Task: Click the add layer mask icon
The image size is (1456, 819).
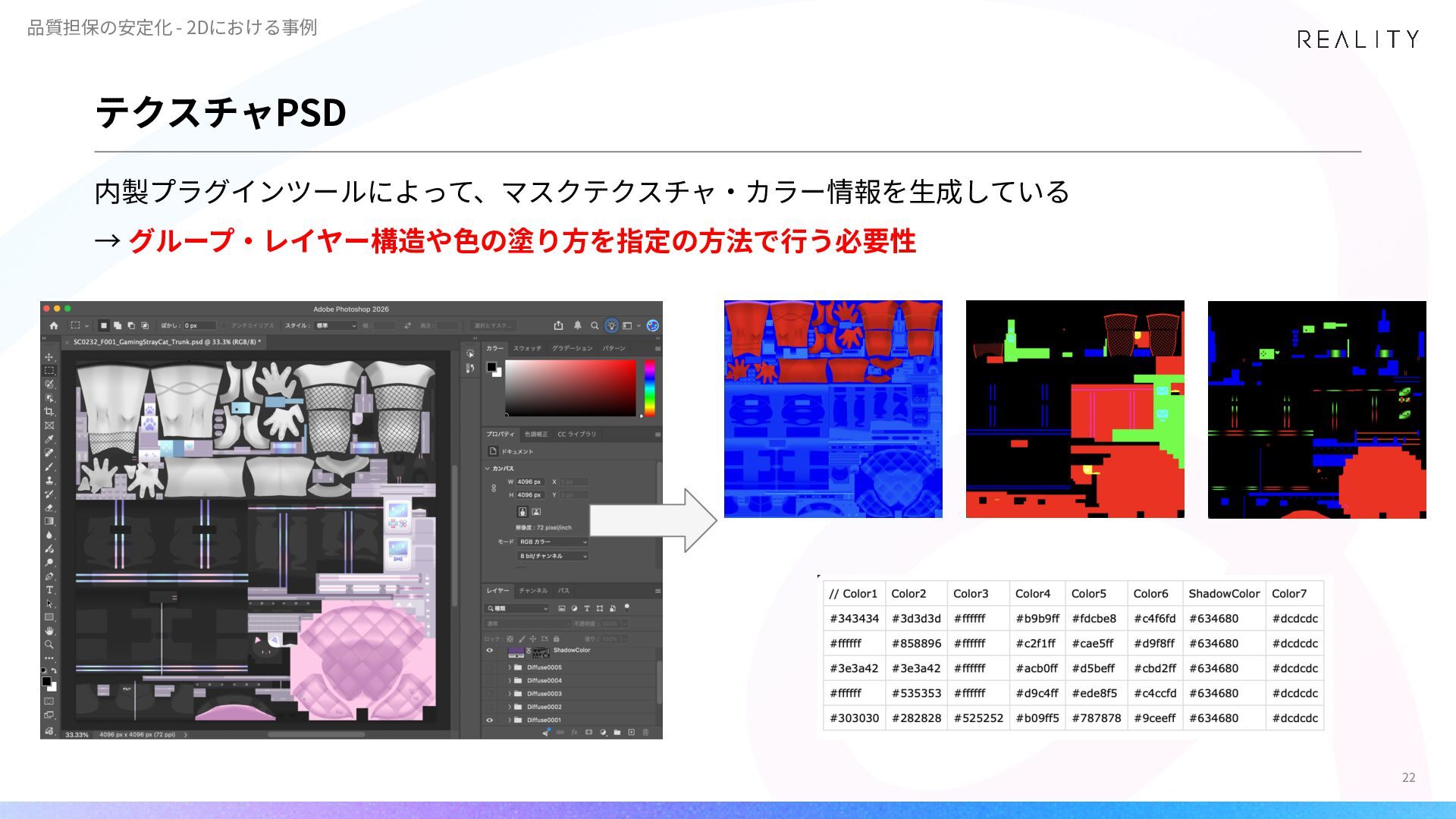Action: pos(588,733)
